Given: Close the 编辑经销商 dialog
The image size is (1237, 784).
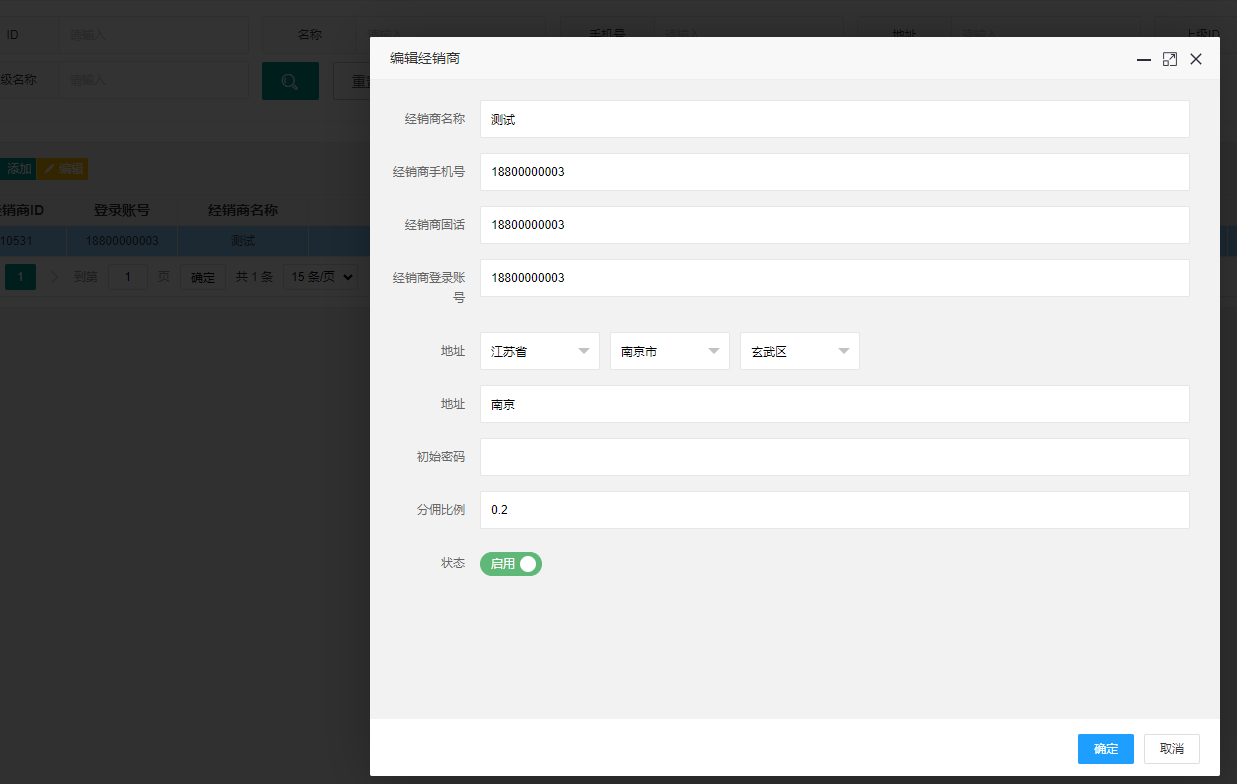Looking at the screenshot, I should click(x=1196, y=60).
